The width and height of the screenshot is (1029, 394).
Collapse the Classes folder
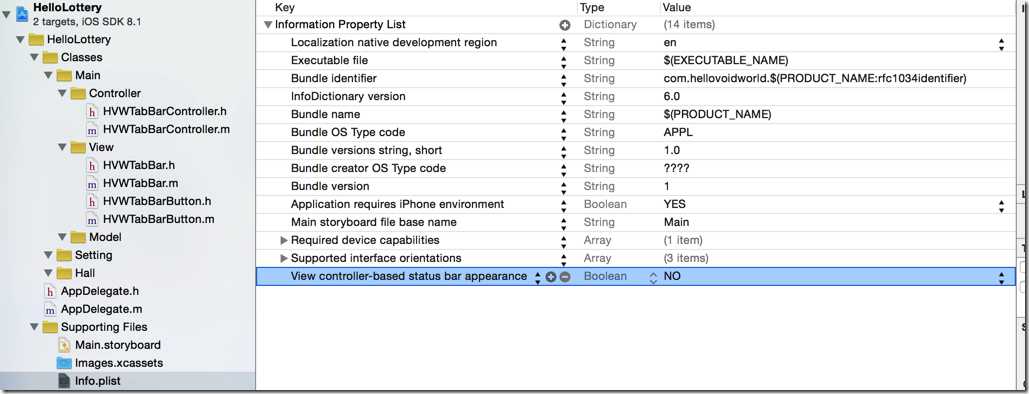(35, 58)
